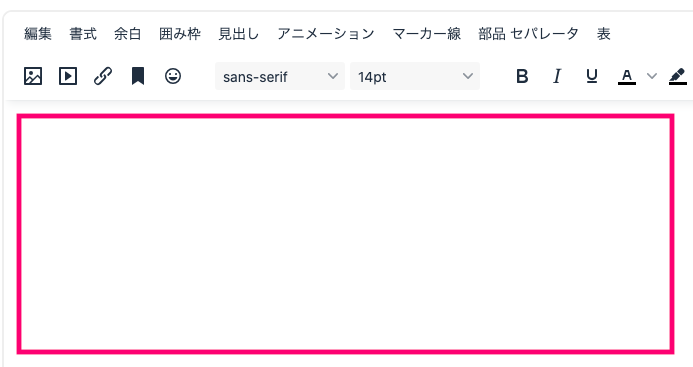Open the アニメーション menu
Viewport: 693px width, 367px height.
(x=326, y=34)
